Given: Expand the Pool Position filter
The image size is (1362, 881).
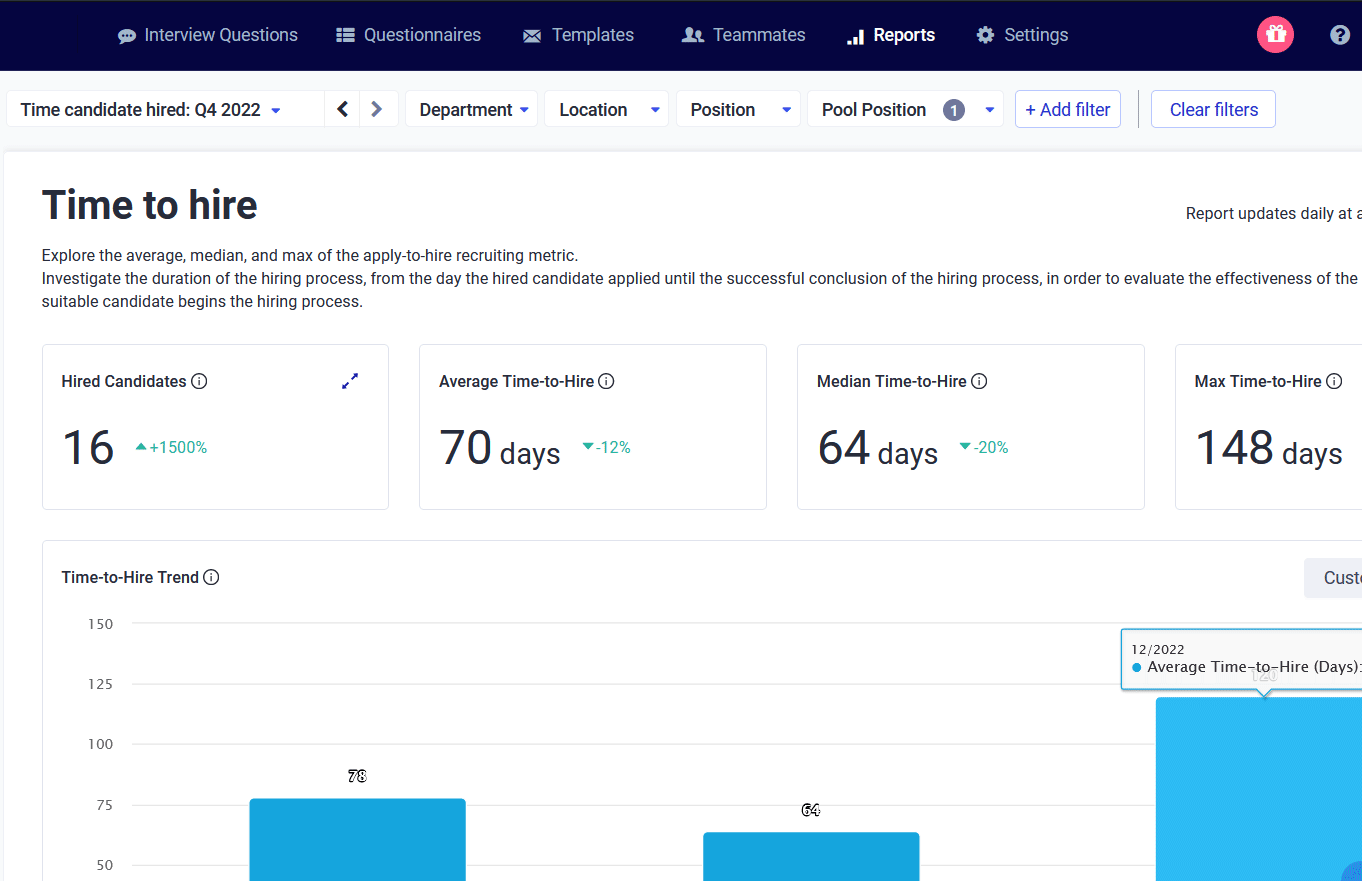Looking at the screenshot, I should coord(905,109).
